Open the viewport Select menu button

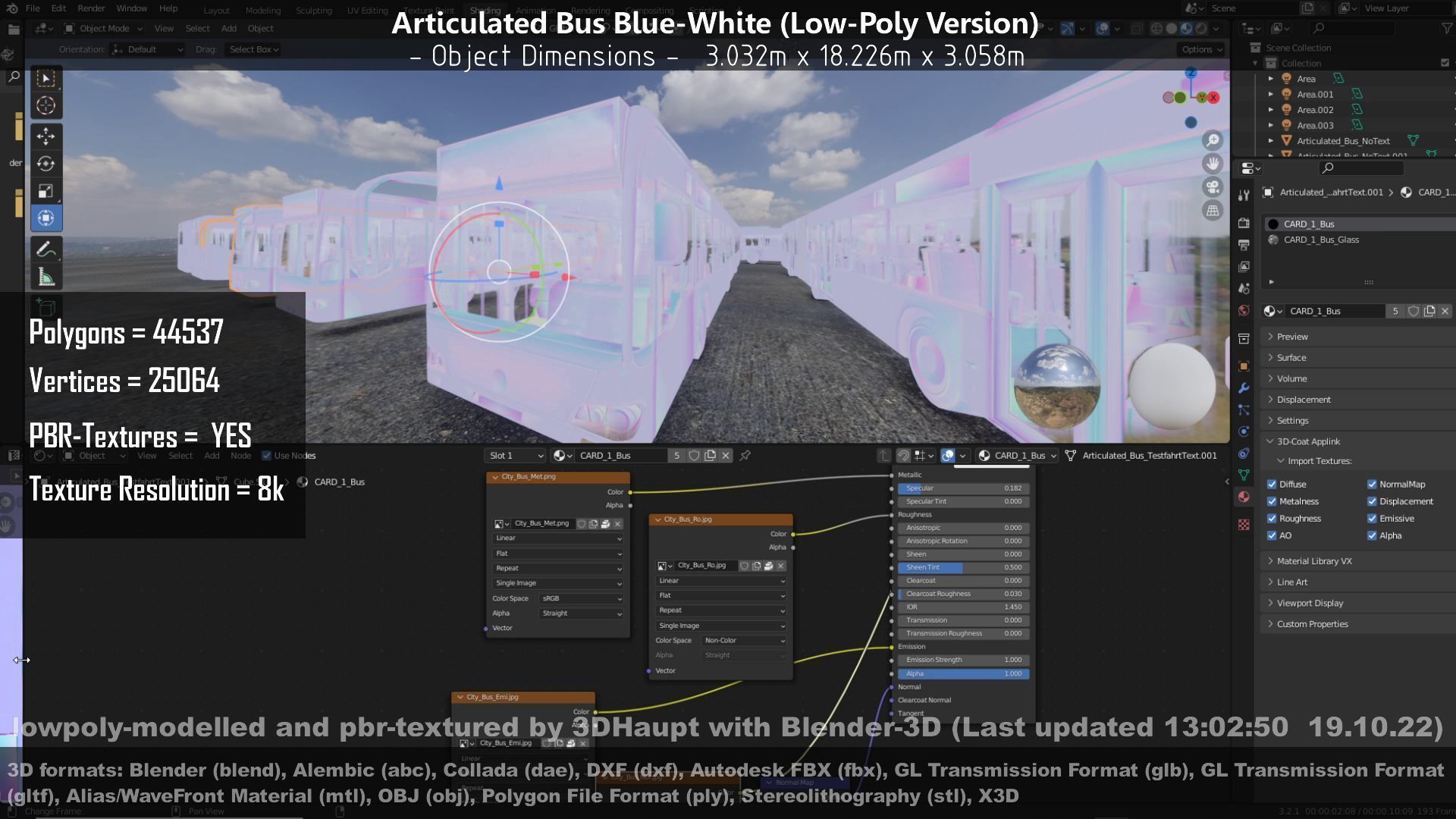tap(197, 29)
